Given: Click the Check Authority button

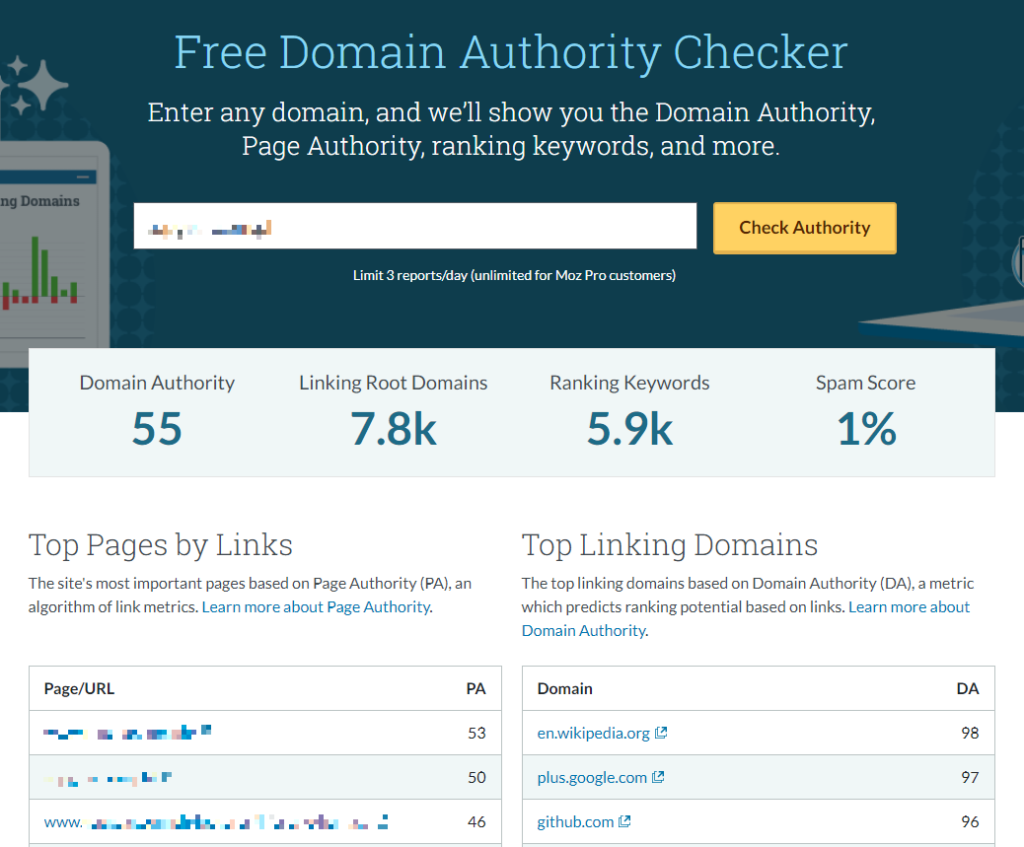Looking at the screenshot, I should 804,227.
